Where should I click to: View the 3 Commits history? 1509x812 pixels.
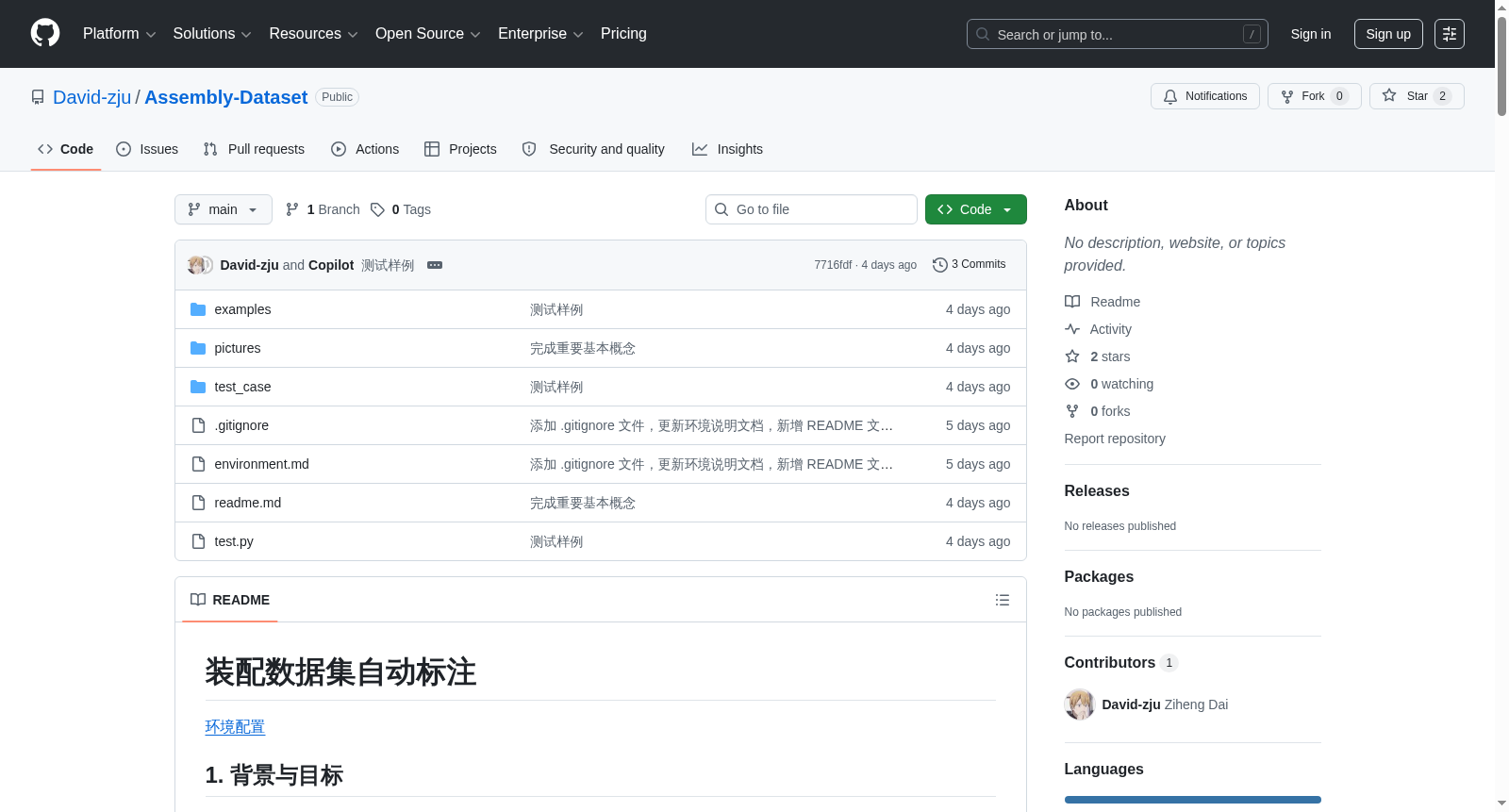pyautogui.click(x=969, y=265)
